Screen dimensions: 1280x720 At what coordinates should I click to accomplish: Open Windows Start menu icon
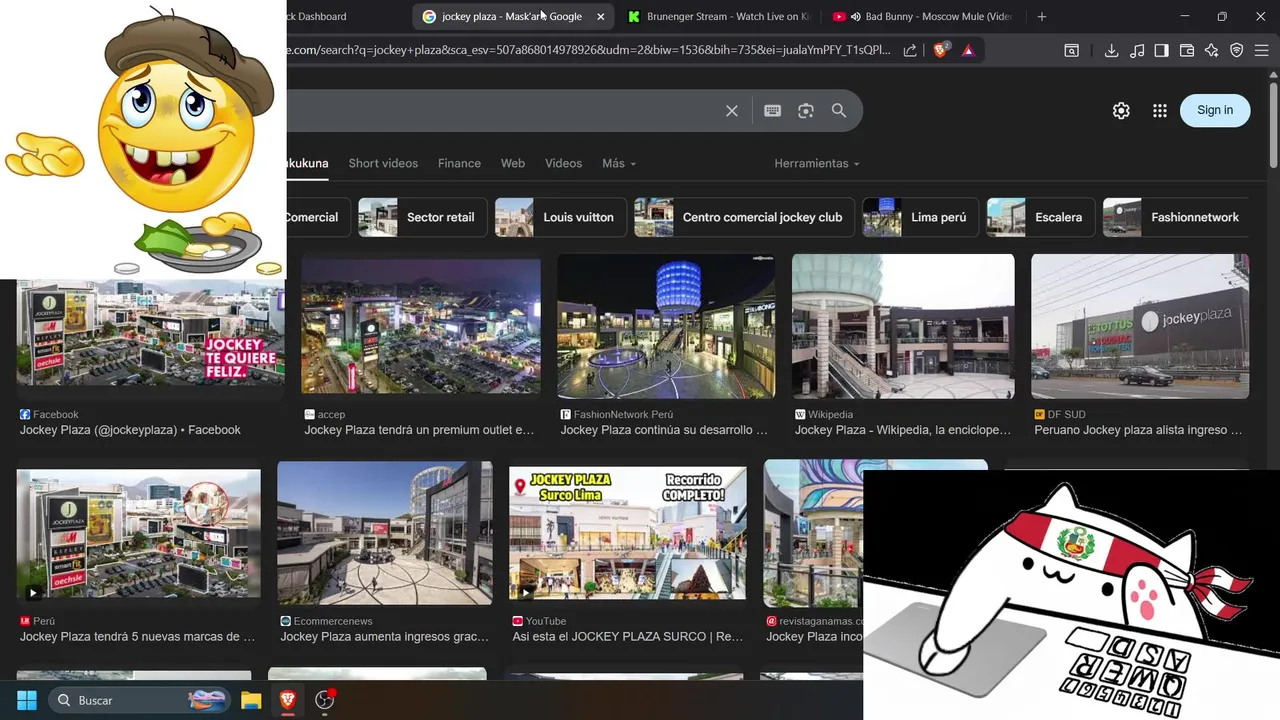[x=27, y=700]
